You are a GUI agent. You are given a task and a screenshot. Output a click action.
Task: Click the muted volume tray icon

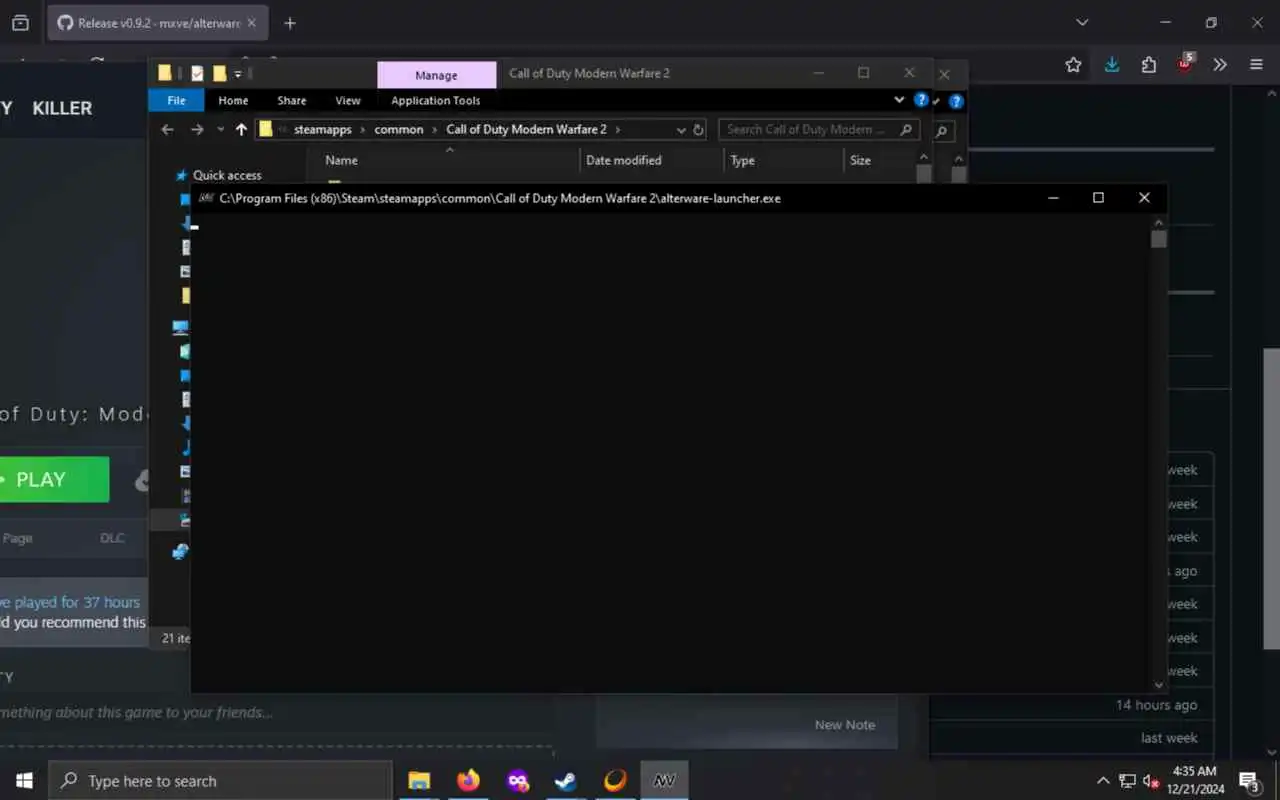[x=1151, y=781]
